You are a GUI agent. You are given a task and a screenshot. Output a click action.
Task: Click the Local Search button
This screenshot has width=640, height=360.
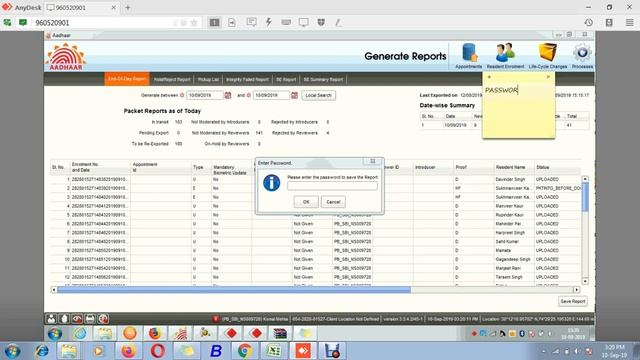(x=318, y=95)
